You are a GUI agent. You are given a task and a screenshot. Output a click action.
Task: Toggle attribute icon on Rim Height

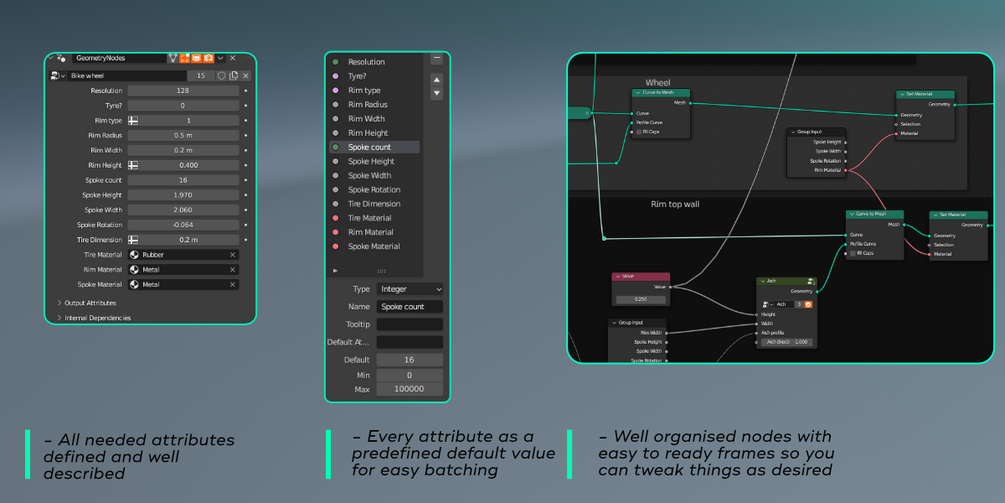(x=133, y=165)
